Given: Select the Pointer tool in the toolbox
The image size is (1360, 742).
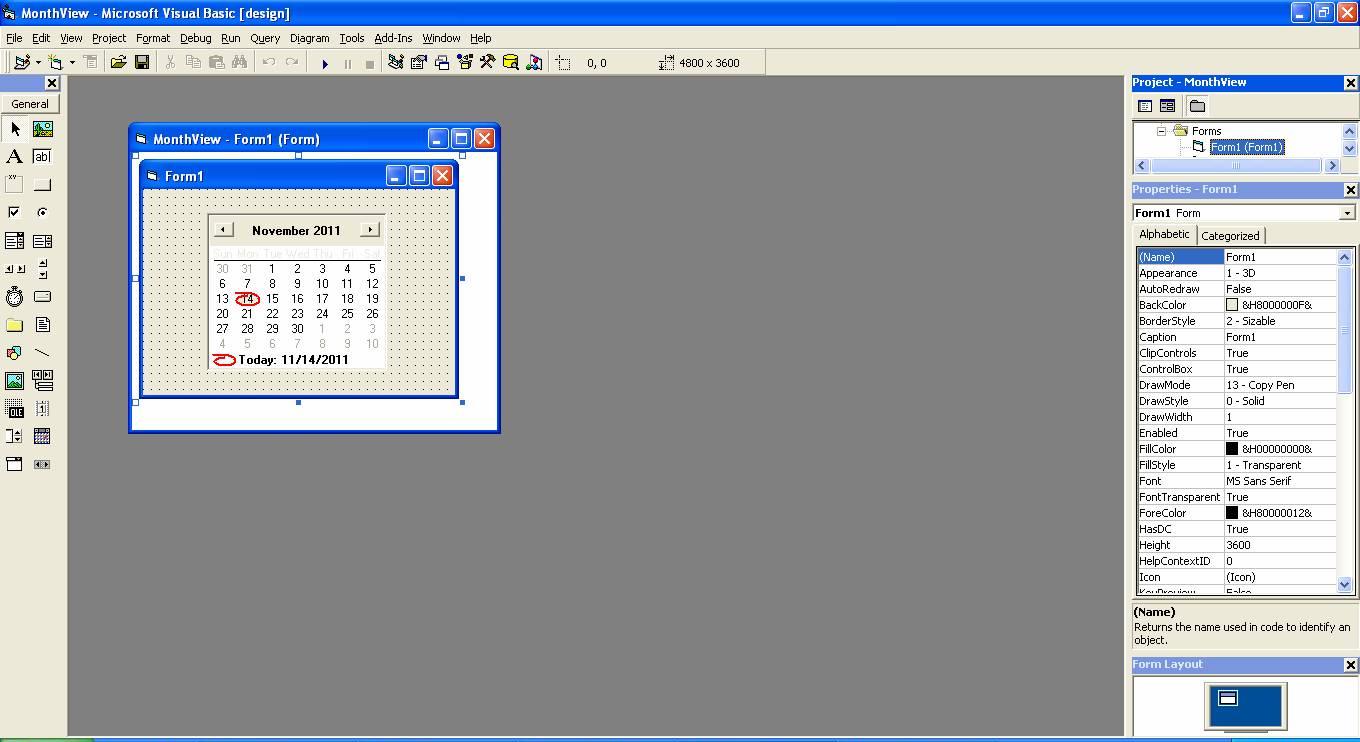Looking at the screenshot, I should pos(14,129).
